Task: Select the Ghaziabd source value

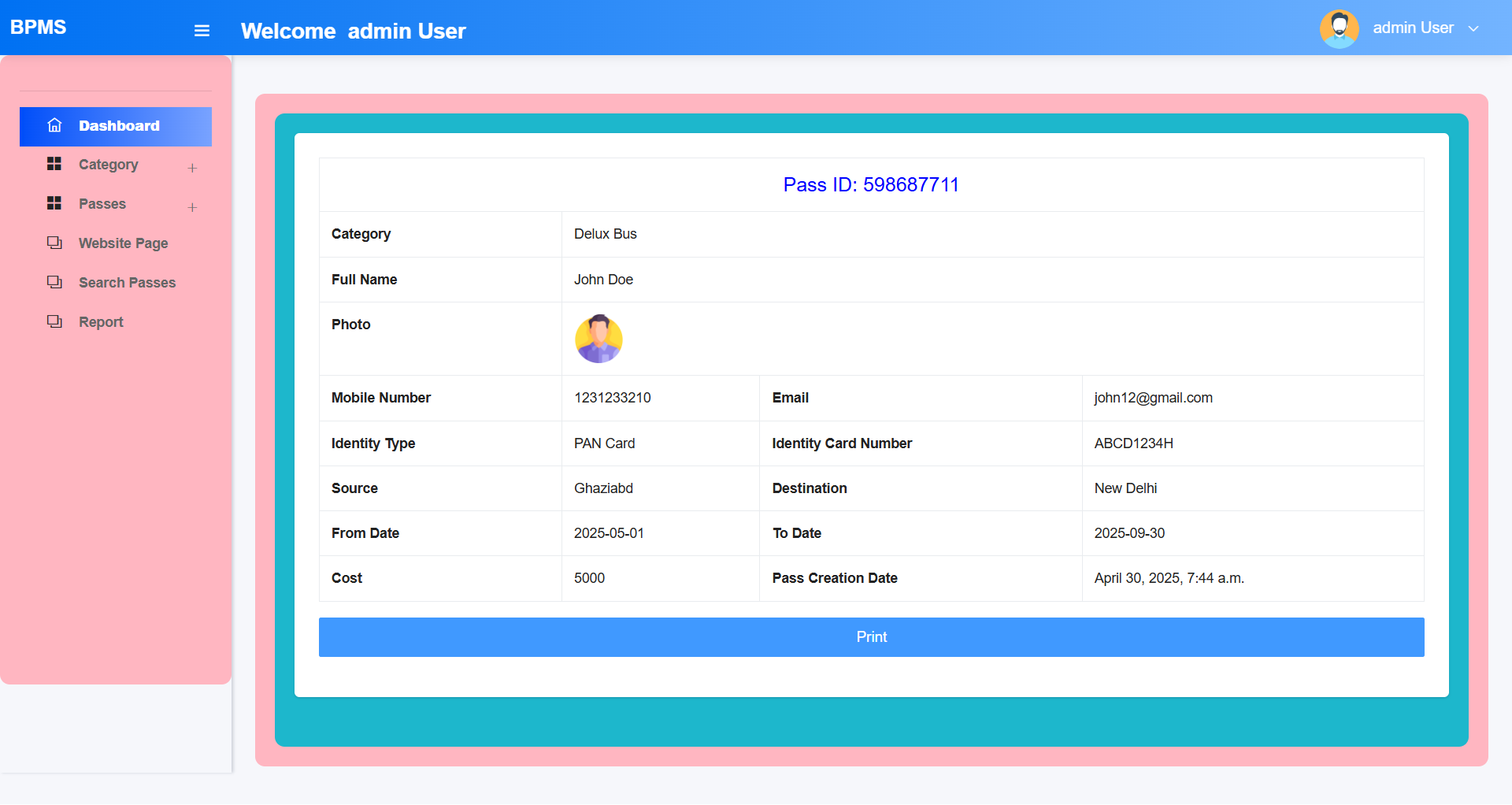Action: pyautogui.click(x=603, y=488)
